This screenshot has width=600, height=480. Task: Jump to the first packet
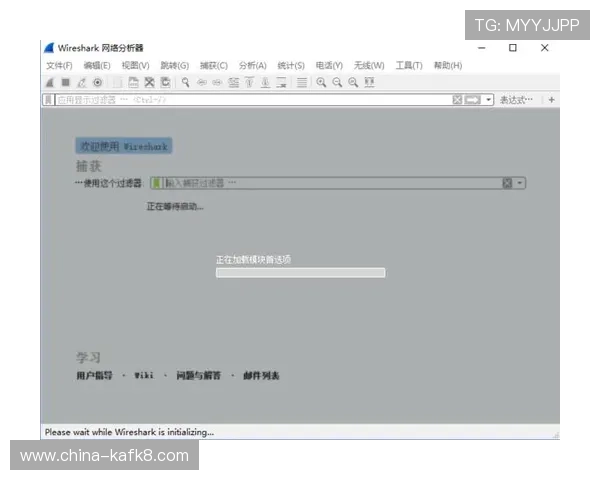(x=249, y=82)
